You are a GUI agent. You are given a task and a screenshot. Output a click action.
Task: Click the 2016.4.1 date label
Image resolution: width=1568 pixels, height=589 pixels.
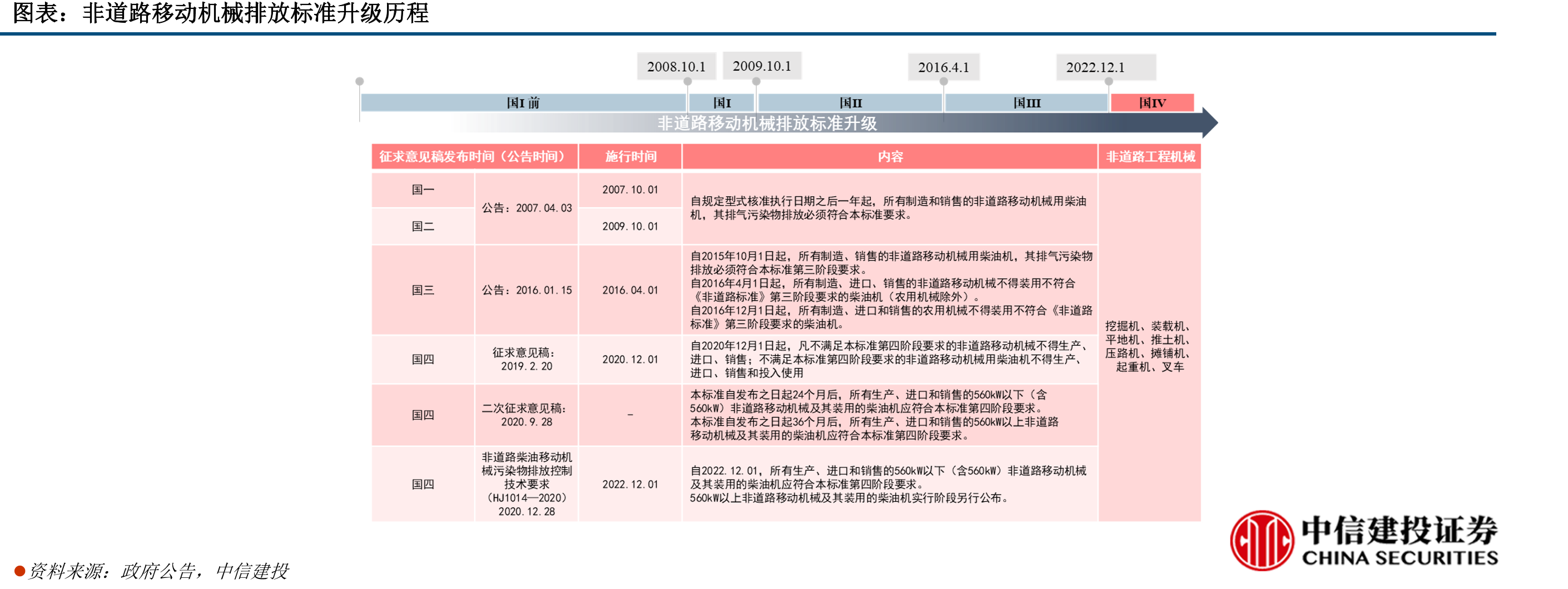(943, 67)
